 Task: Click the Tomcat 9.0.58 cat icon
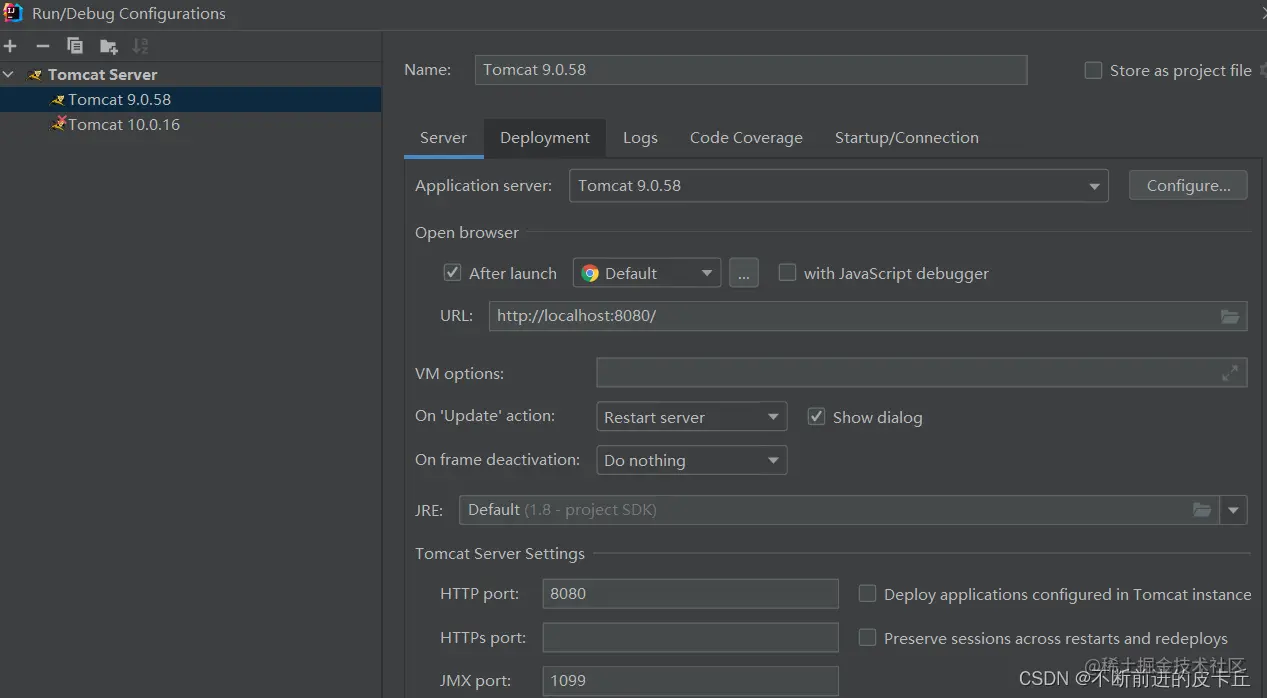[x=58, y=99]
